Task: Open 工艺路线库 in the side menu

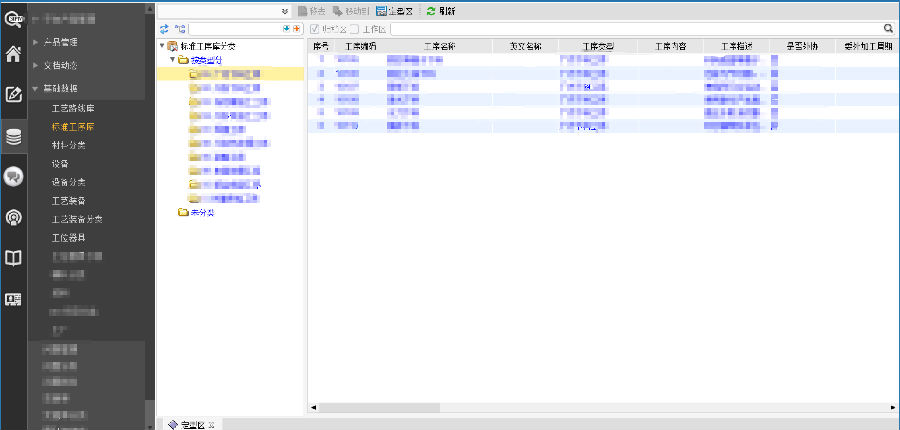Action: click(76, 107)
